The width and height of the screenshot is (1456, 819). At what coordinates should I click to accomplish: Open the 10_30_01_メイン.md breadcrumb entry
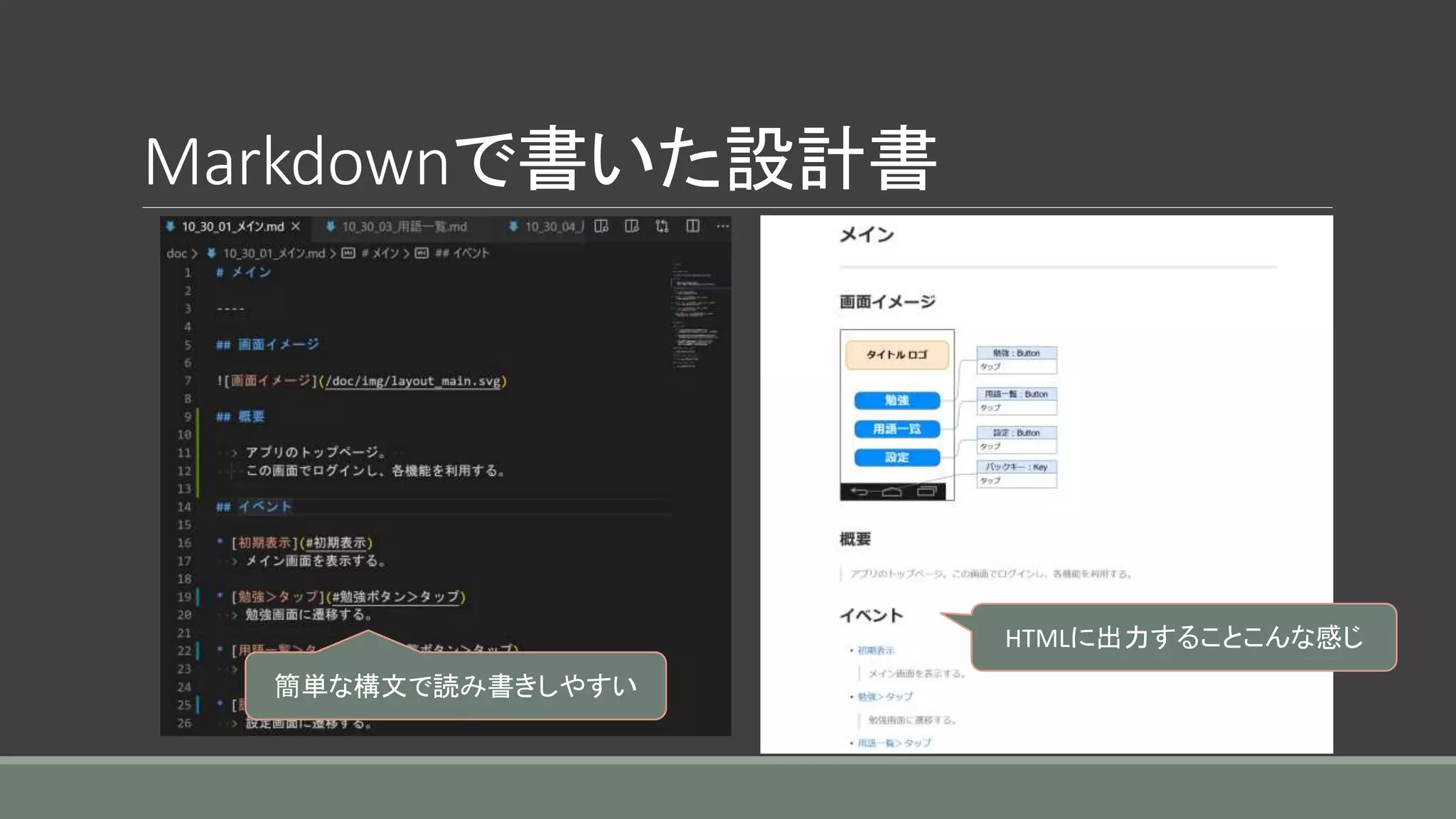pyautogui.click(x=274, y=253)
